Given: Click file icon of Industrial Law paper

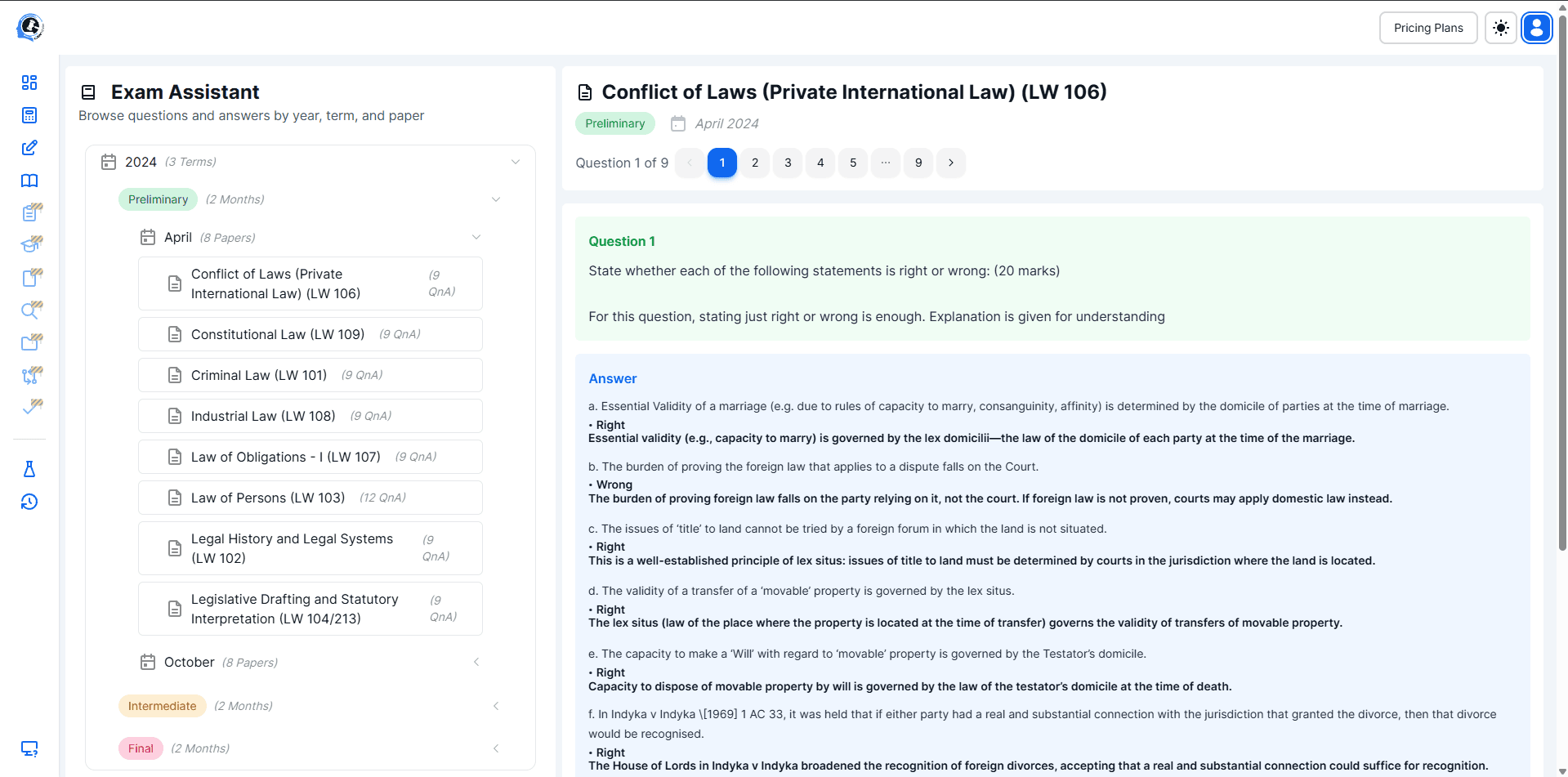Looking at the screenshot, I should [175, 416].
